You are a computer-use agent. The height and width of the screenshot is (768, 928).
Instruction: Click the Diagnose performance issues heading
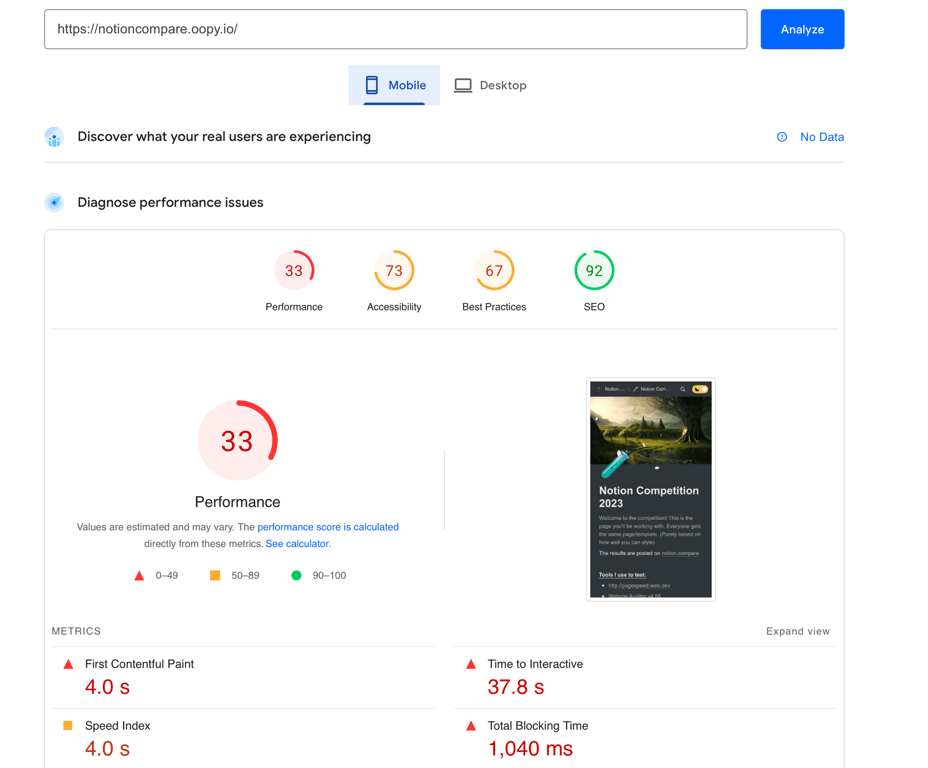tap(170, 202)
